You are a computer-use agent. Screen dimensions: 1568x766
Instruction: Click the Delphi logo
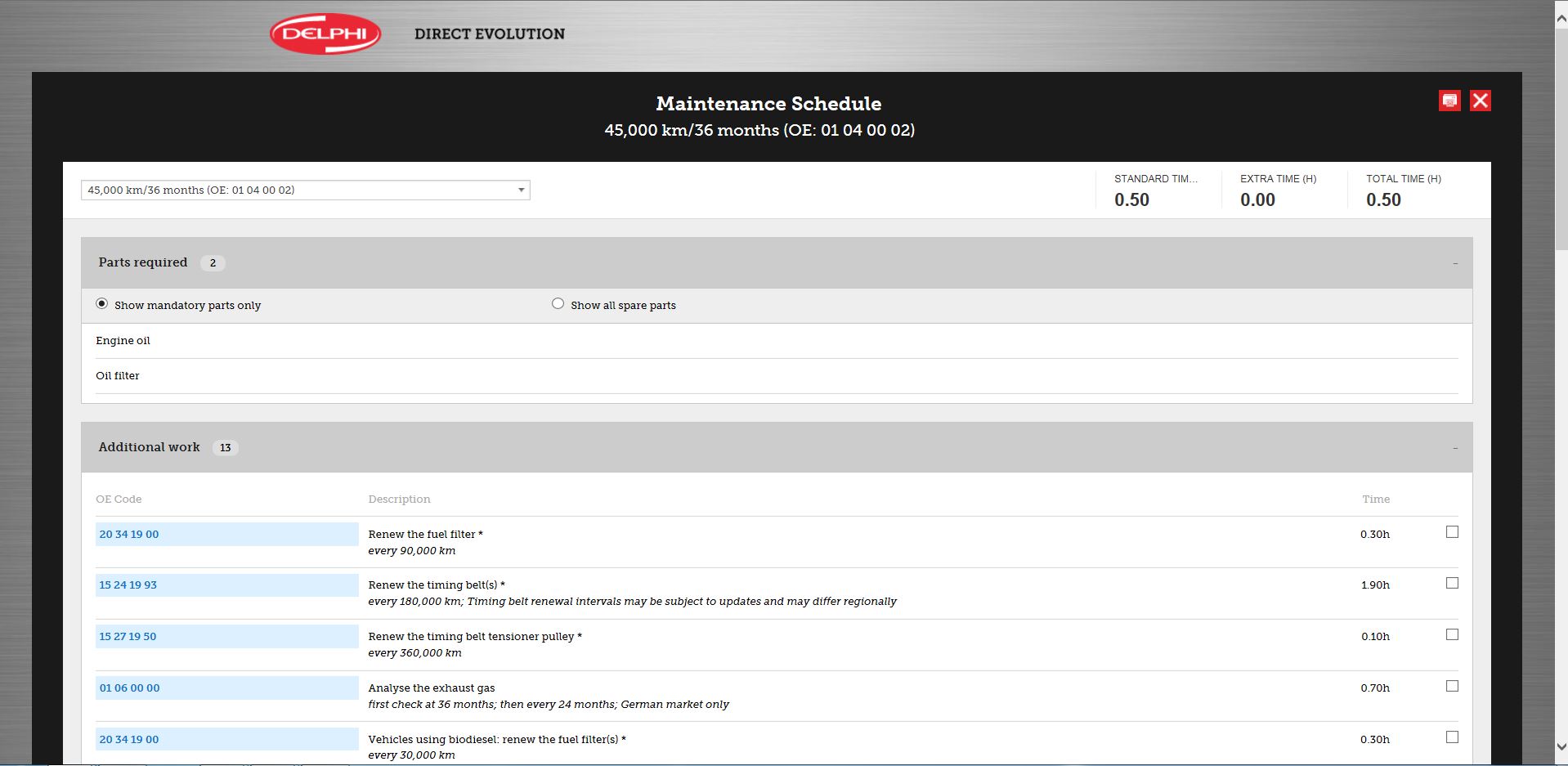pyautogui.click(x=325, y=34)
